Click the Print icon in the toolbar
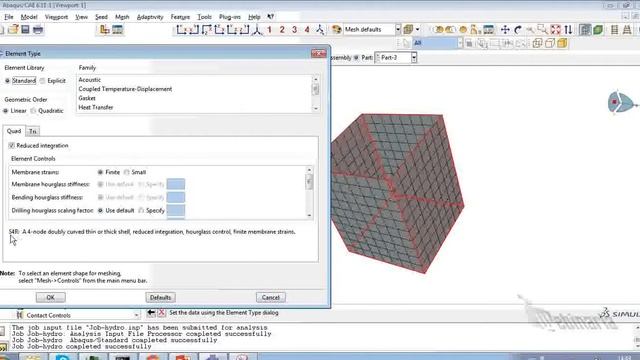The width and height of the screenshot is (640, 360). pyautogui.click(x=38, y=29)
